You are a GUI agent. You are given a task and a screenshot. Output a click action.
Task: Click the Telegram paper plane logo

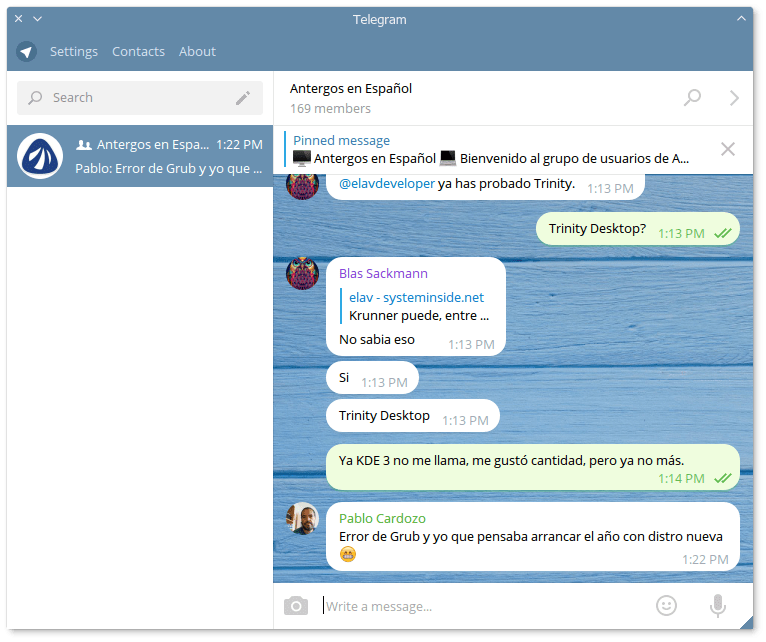coord(26,51)
